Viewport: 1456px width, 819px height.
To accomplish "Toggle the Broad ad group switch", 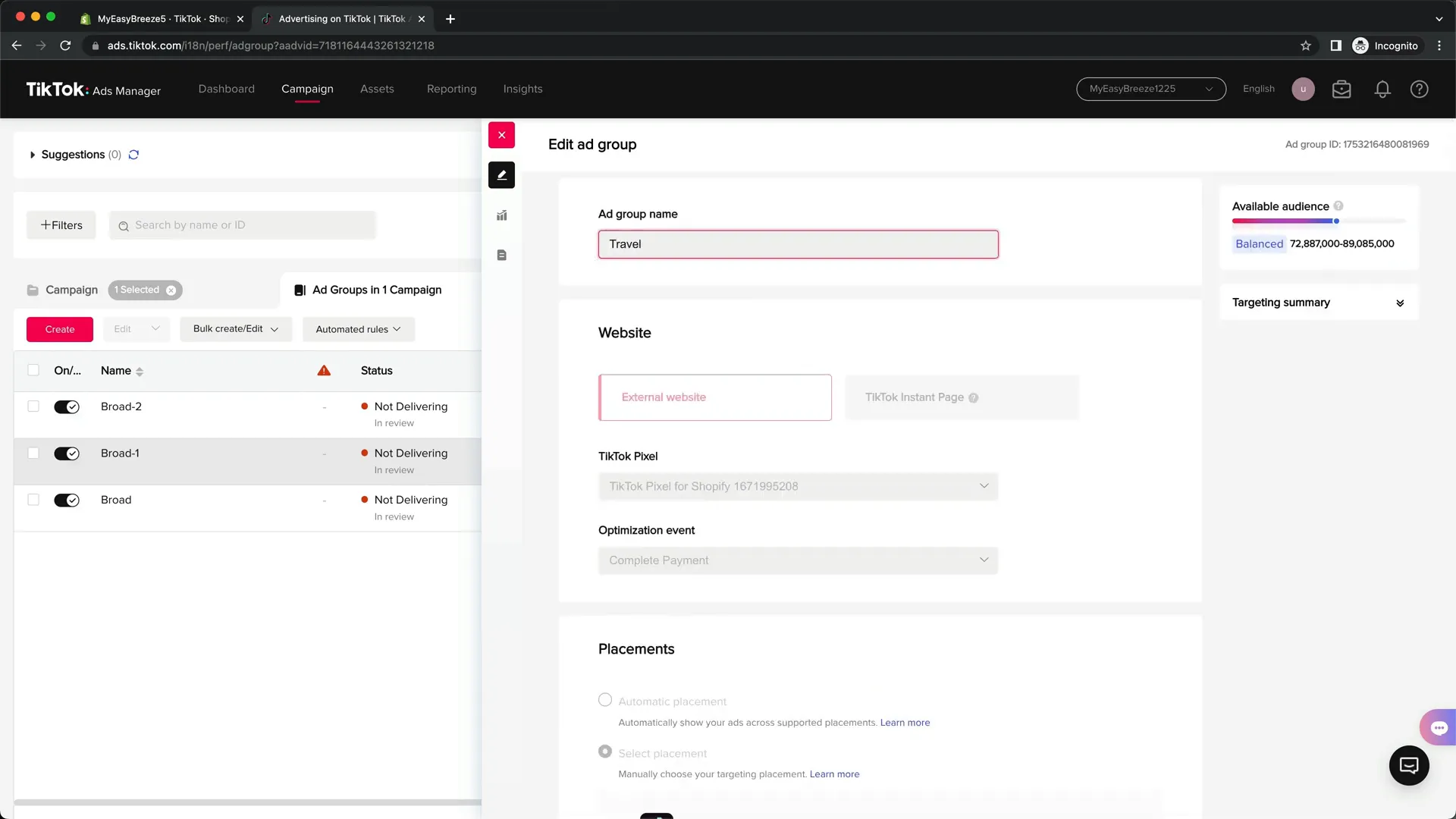I will [67, 500].
